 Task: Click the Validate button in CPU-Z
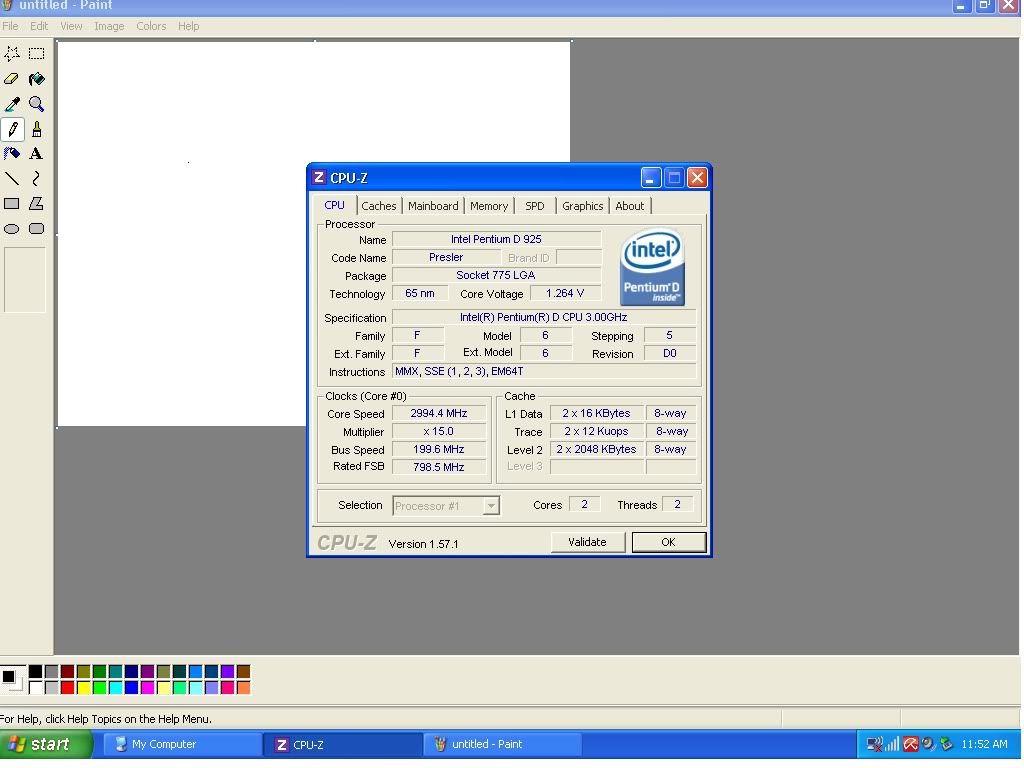coord(588,542)
